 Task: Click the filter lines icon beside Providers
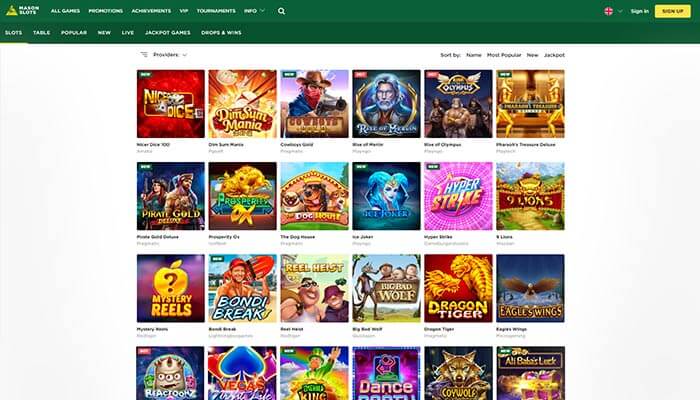click(144, 54)
